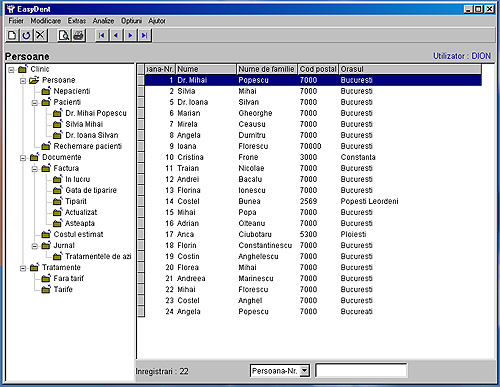Select row 24 Angela Popescu
Screen dimensions: 500x387
click(313, 311)
